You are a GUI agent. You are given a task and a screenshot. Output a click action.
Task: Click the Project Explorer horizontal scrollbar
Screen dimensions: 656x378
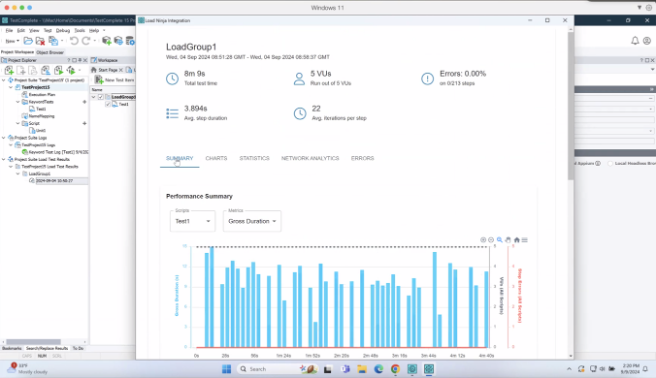[33, 342]
